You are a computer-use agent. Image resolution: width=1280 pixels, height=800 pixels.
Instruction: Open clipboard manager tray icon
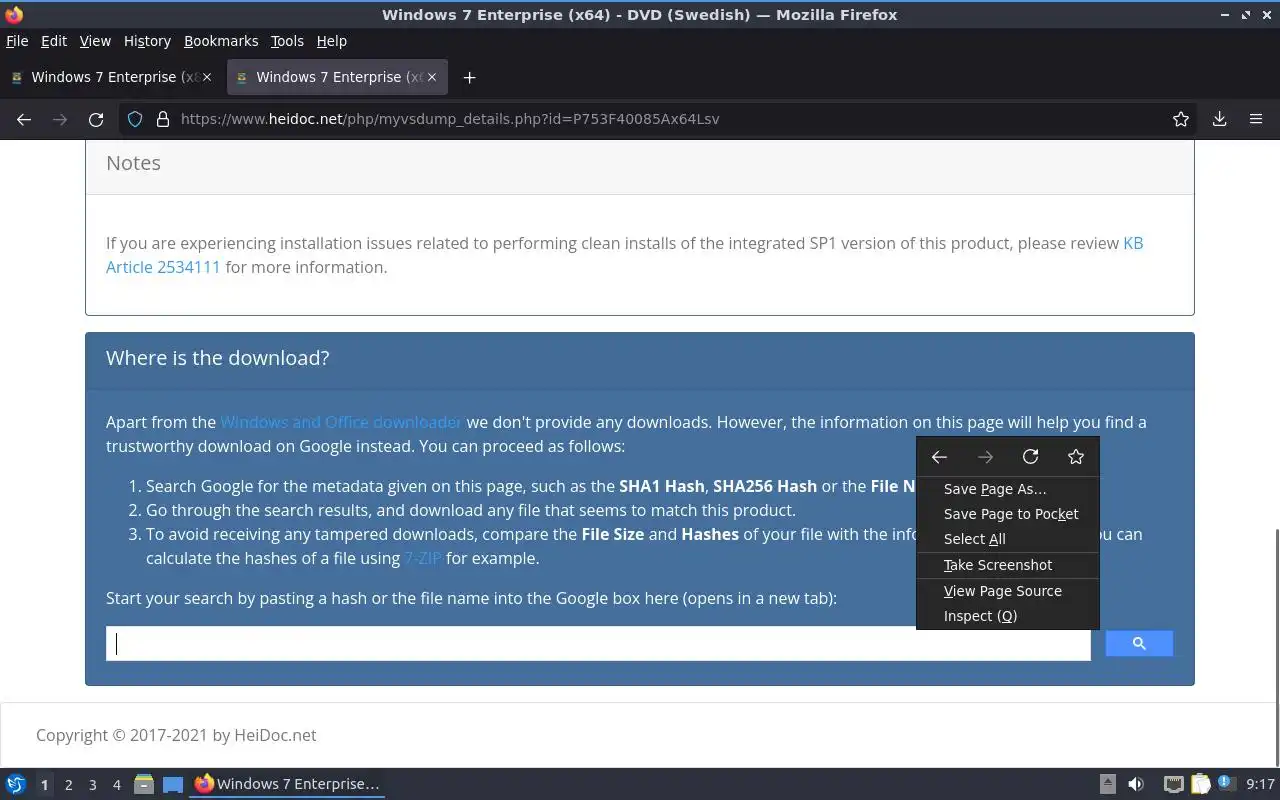click(x=1200, y=784)
